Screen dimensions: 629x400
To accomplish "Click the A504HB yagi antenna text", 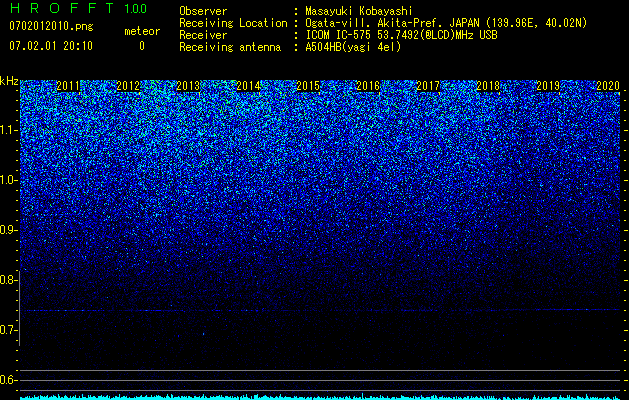I will [353, 47].
